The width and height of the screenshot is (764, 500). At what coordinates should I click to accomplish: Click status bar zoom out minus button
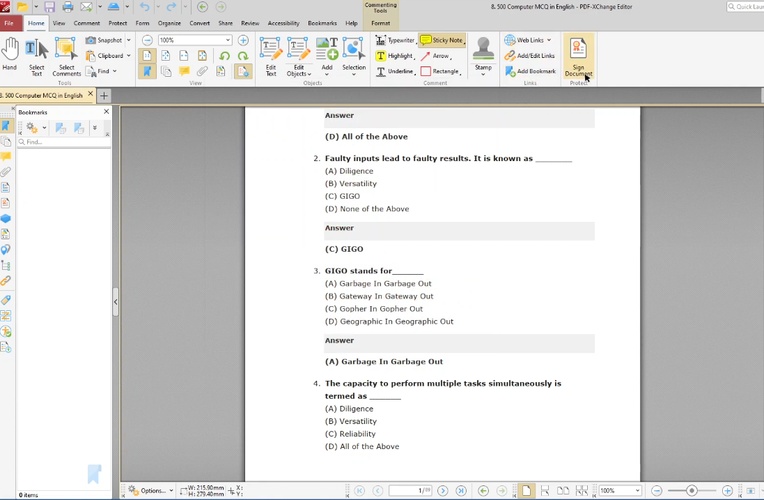pos(656,491)
